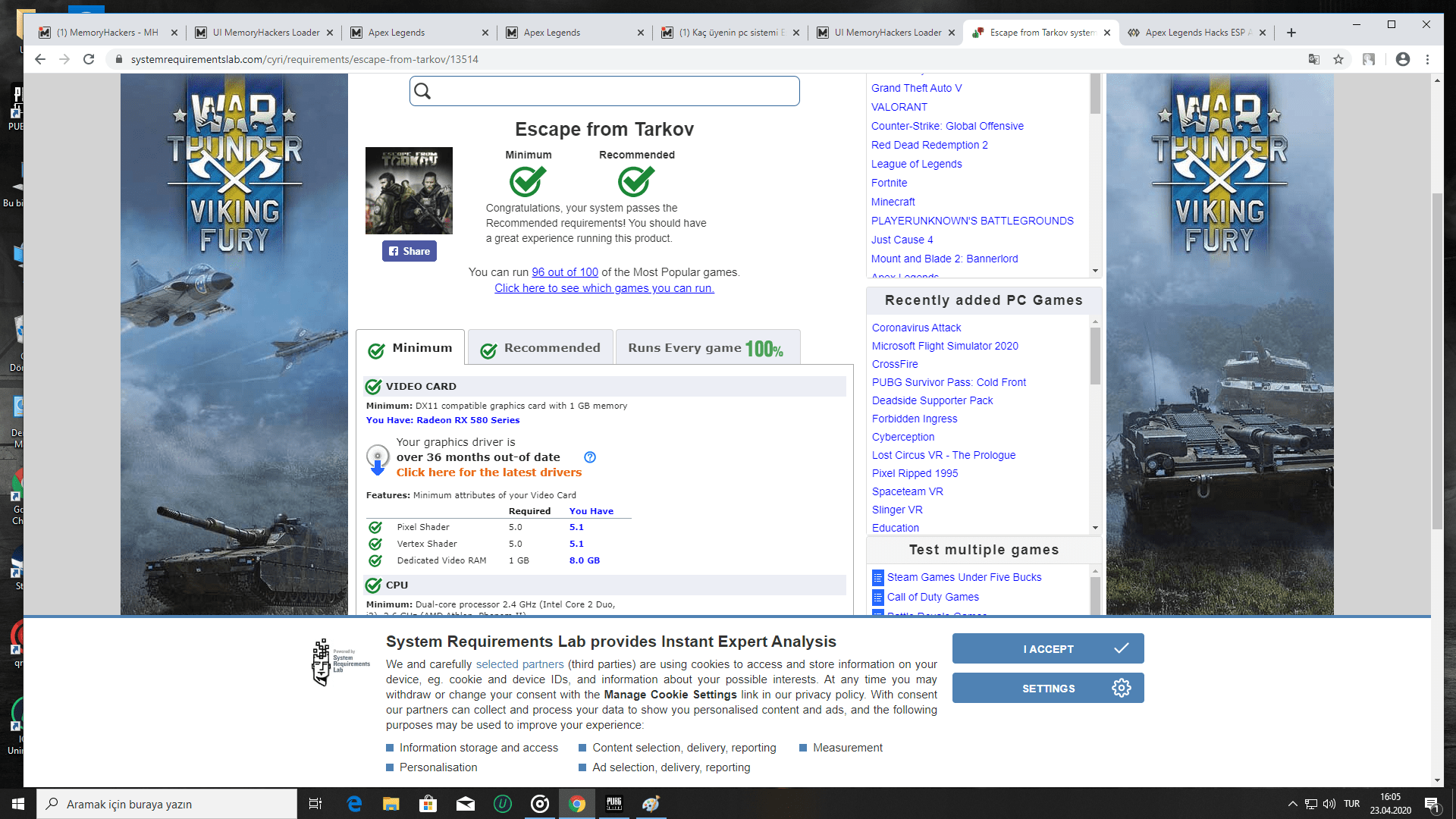Click here to see which games you can run
1456x819 pixels.
(x=604, y=288)
